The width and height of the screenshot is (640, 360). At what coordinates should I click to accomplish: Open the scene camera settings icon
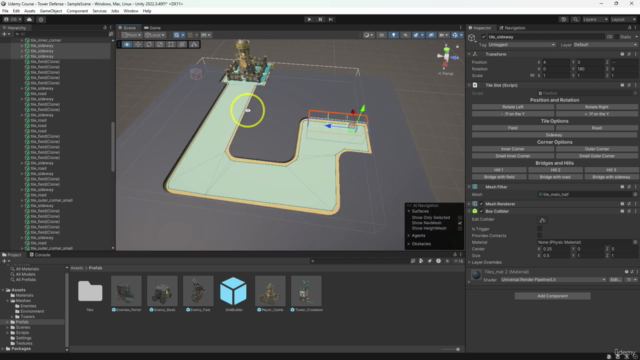click(x=443, y=35)
